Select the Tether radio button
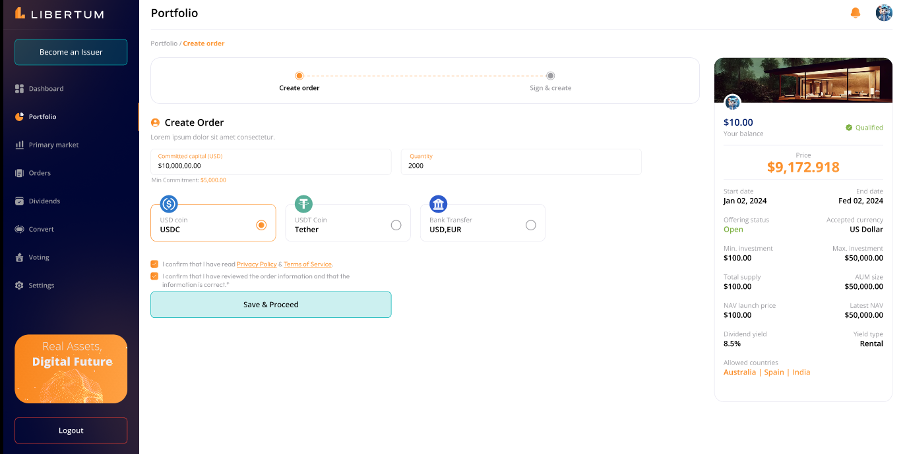 [396, 225]
